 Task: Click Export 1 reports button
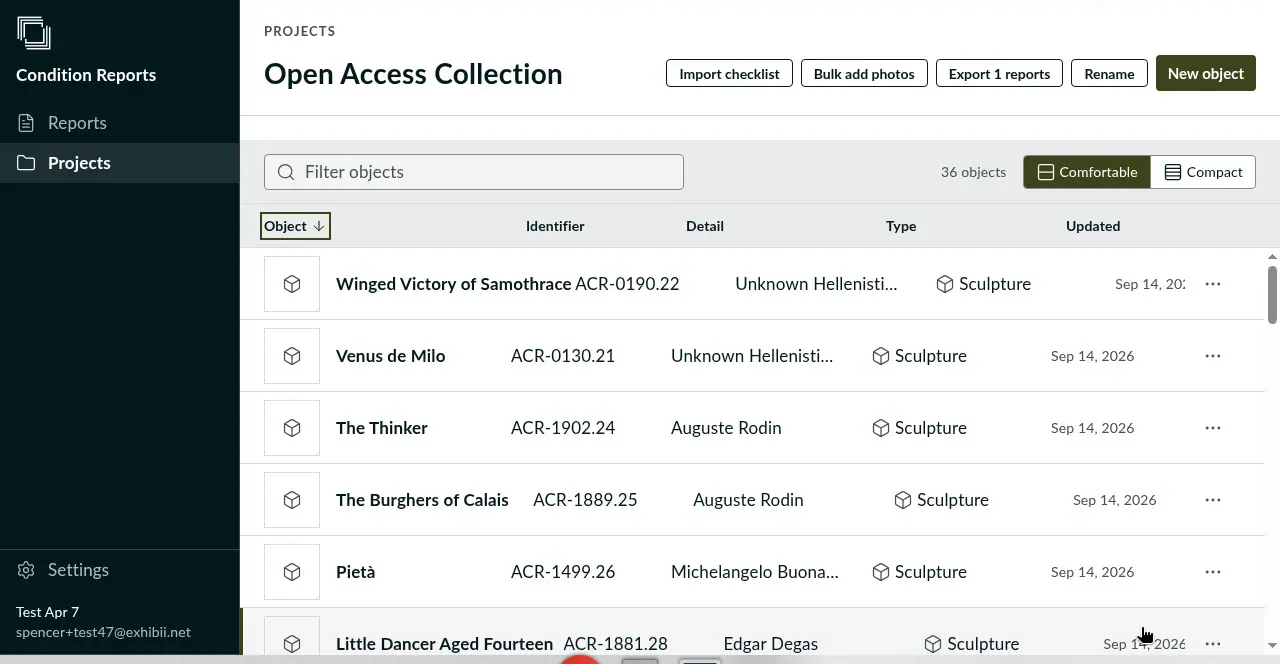point(999,74)
